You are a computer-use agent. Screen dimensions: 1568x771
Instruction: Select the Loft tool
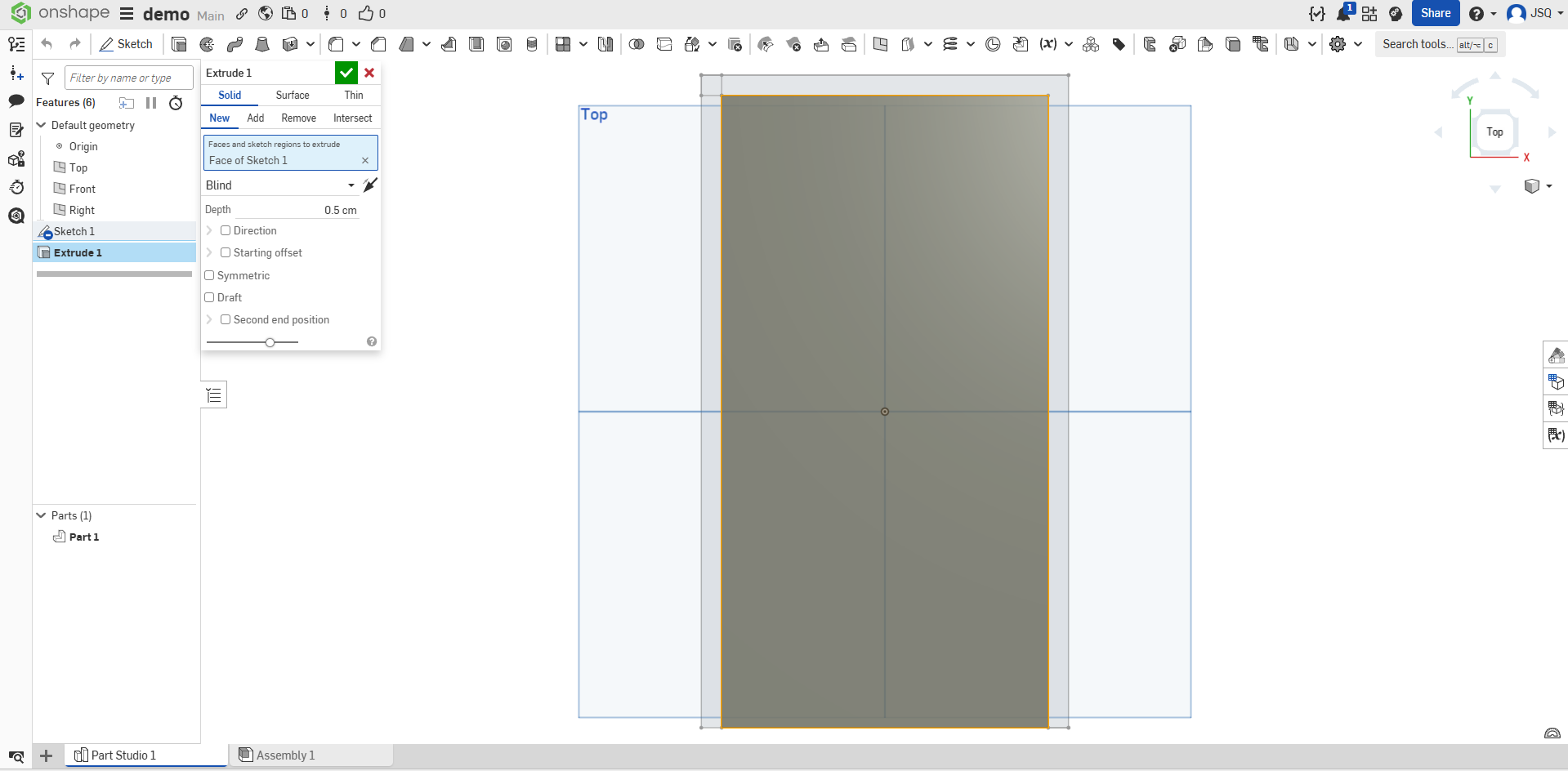pos(262,44)
